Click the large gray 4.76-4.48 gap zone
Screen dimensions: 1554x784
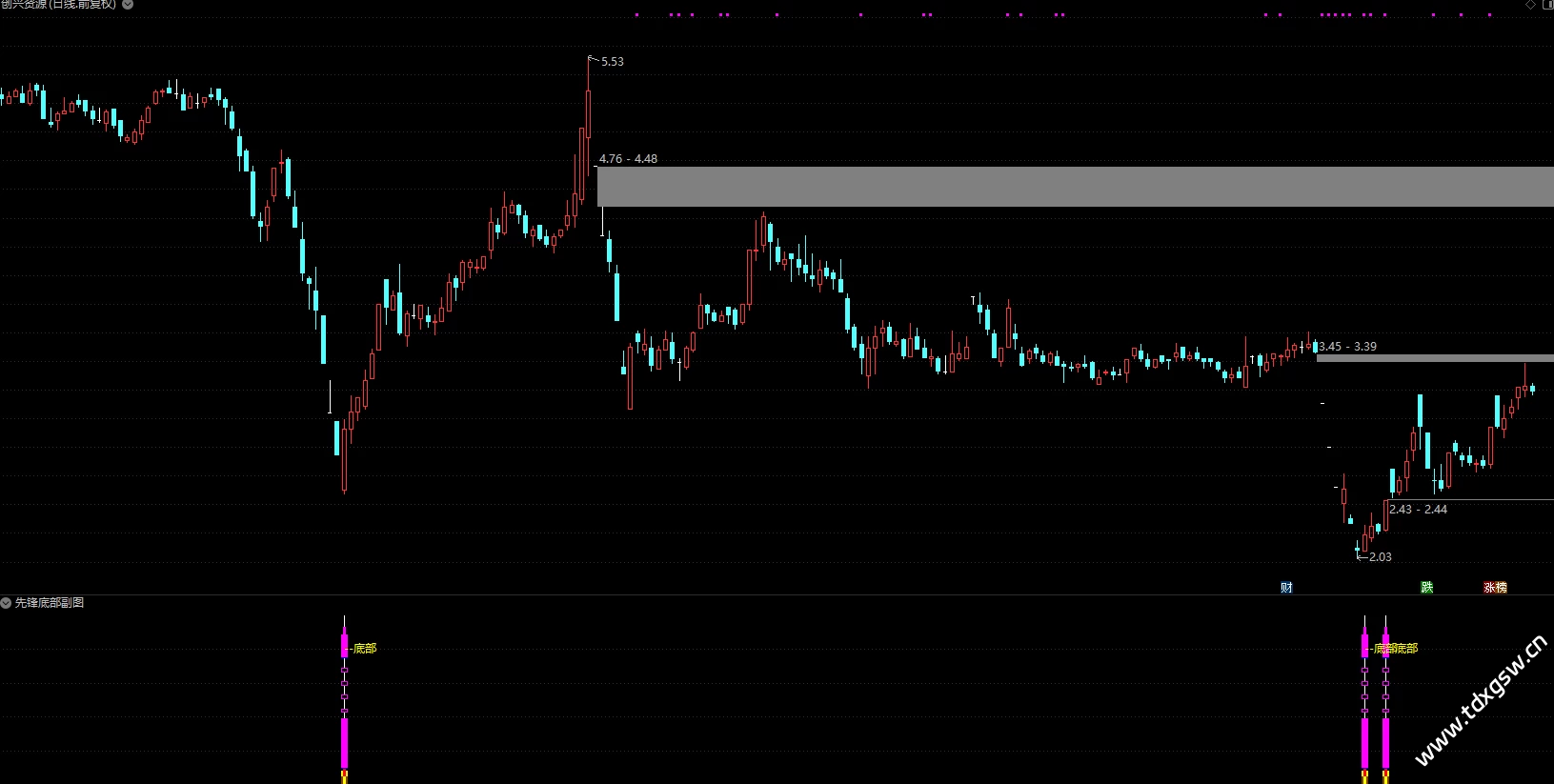[1076, 187]
